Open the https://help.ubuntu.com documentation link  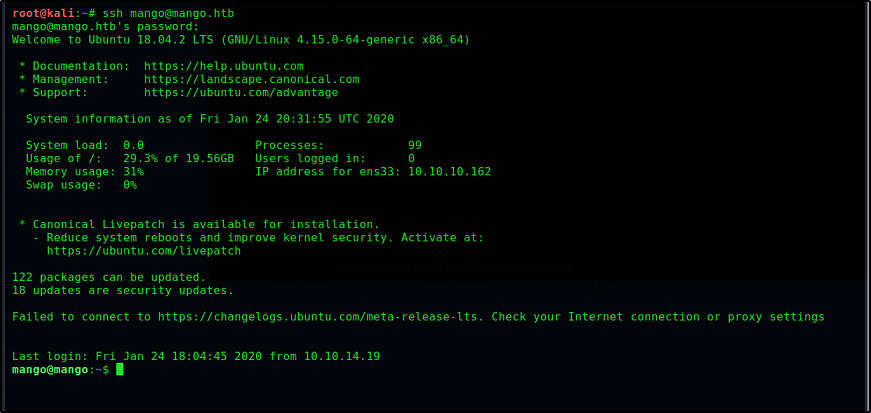coord(224,66)
